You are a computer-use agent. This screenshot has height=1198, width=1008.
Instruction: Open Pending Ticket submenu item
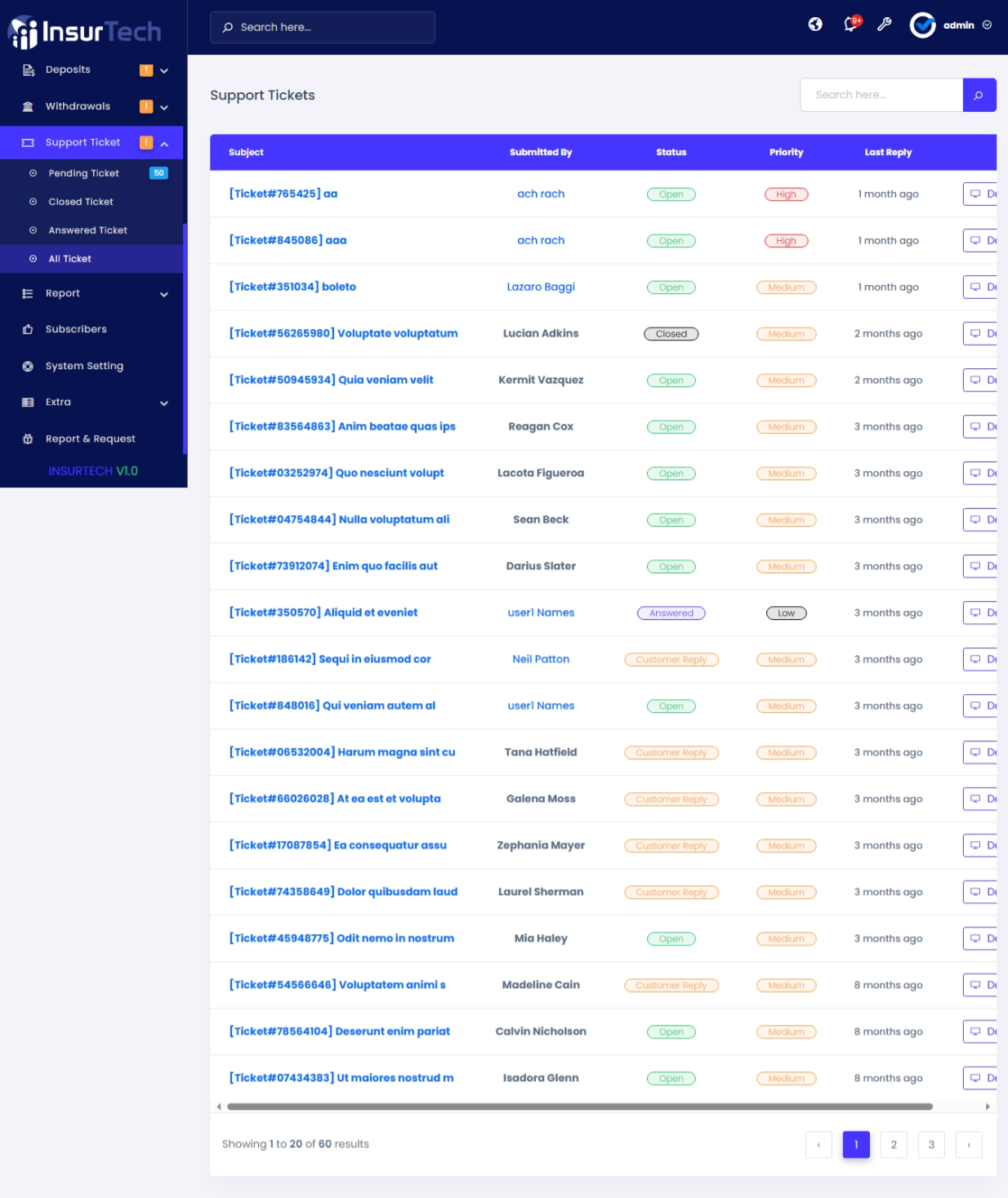(x=91, y=173)
